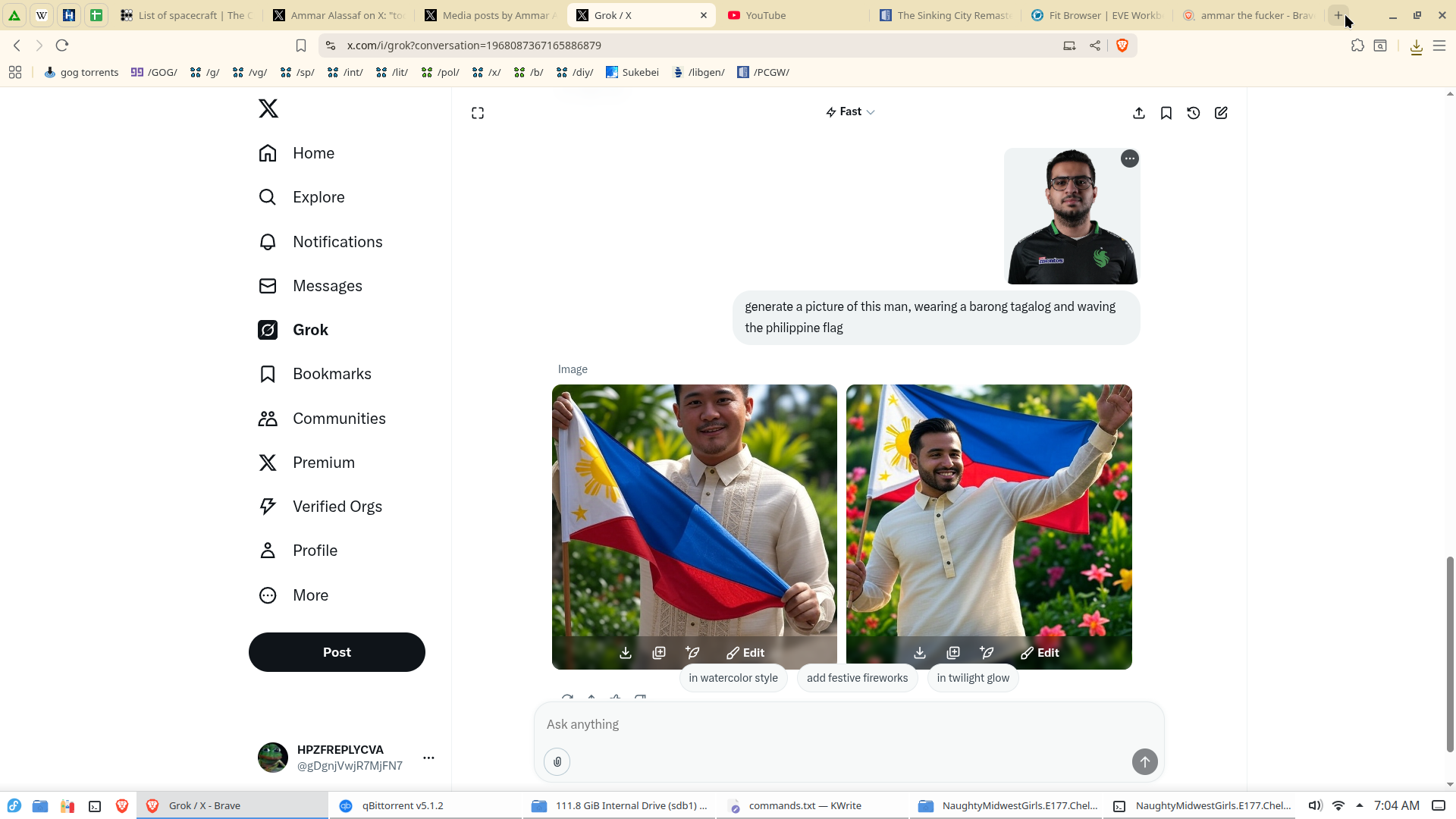Download the first generated image

[x=626, y=653]
